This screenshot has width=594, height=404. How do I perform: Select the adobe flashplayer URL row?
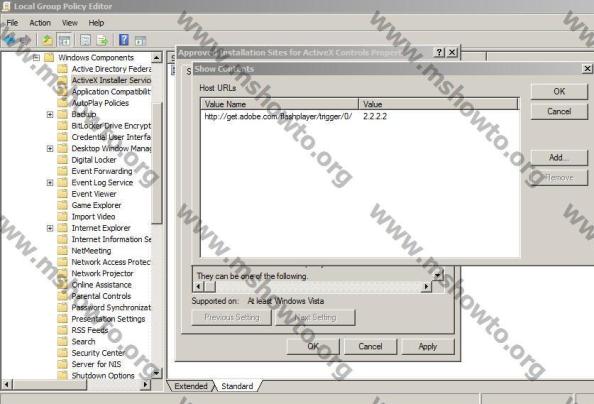(x=359, y=116)
